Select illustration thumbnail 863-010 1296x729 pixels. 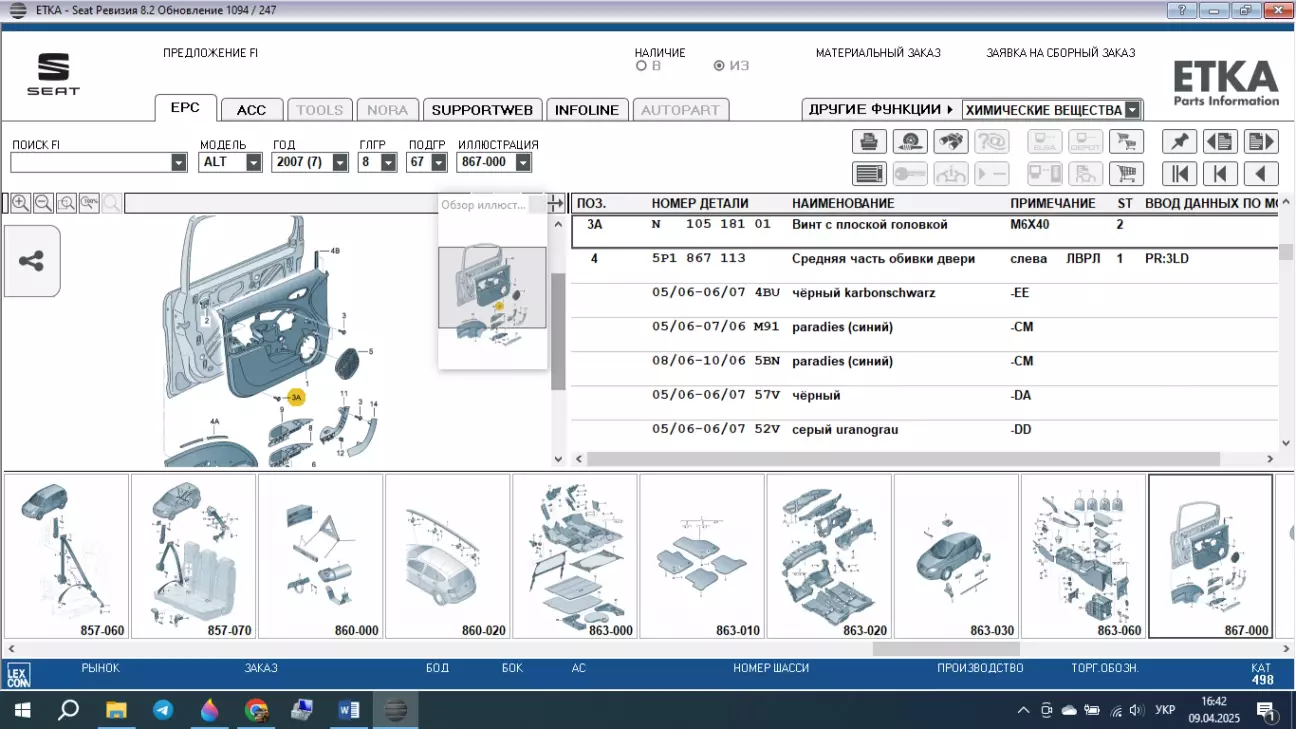click(702, 556)
